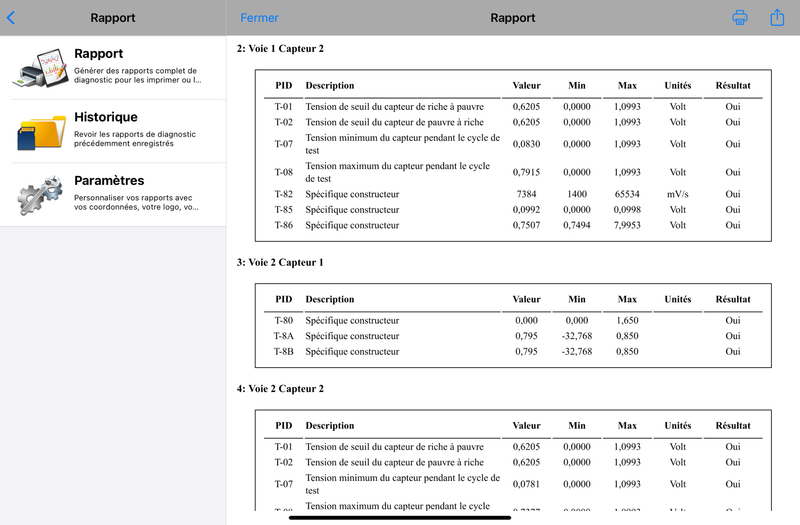Image resolution: width=800 pixels, height=525 pixels.
Task: Open the share sheet icon
Action: (x=777, y=17)
